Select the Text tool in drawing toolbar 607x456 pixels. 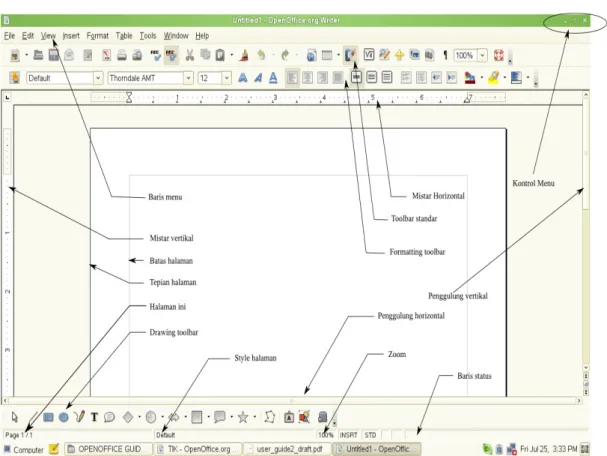tap(94, 417)
